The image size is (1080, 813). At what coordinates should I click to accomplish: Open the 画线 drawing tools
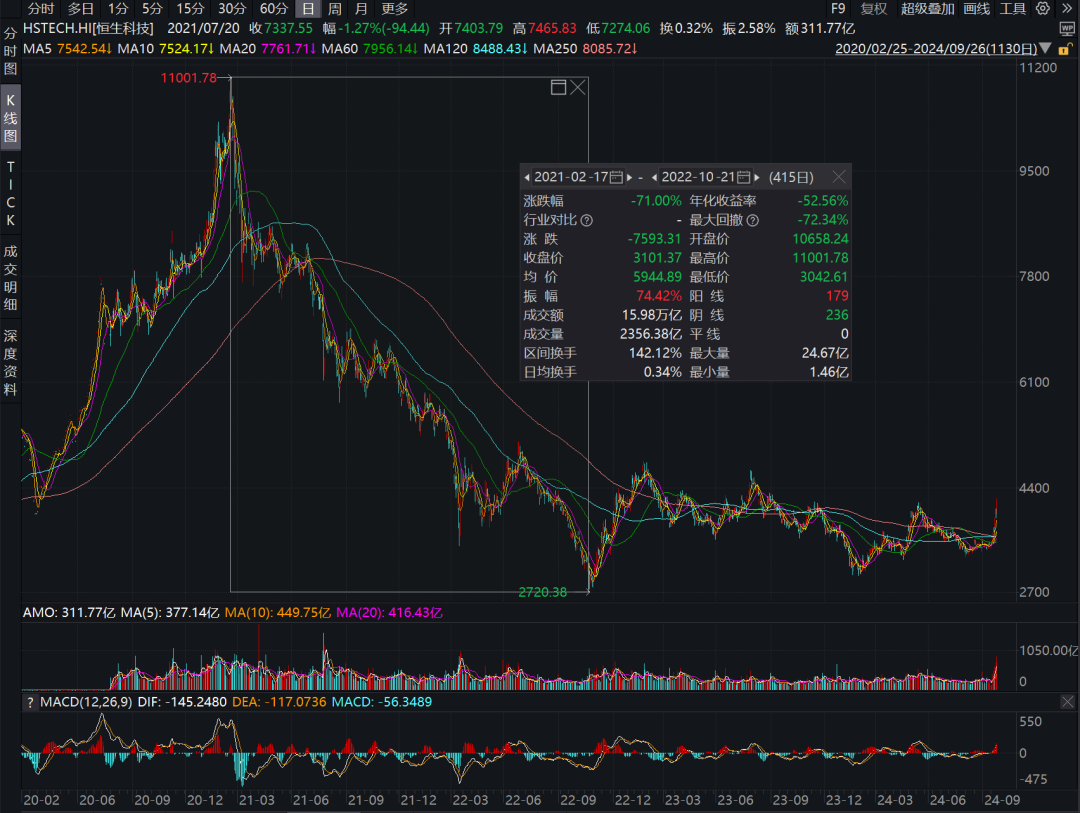pos(976,9)
